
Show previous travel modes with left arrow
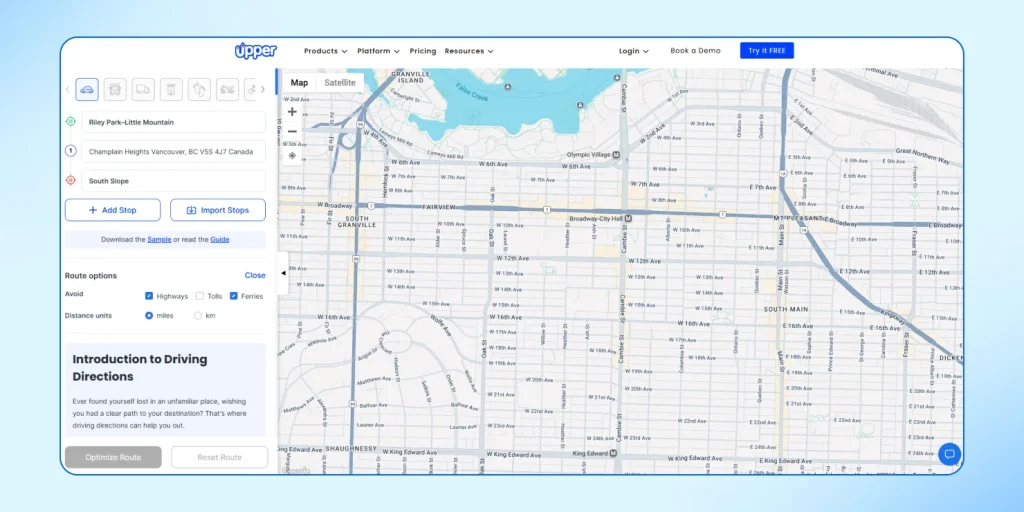[67, 89]
